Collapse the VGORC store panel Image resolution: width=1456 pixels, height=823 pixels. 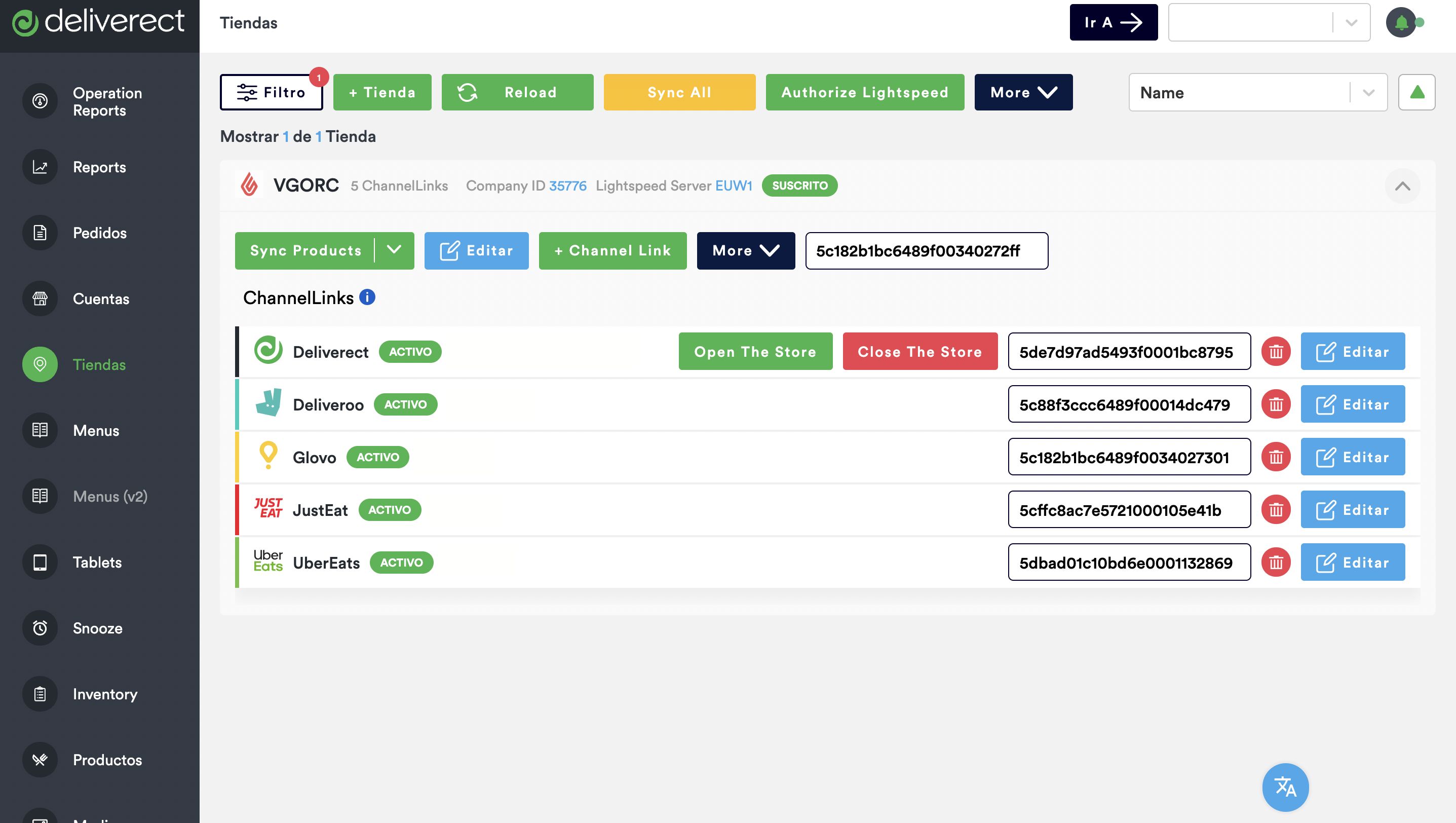pyautogui.click(x=1402, y=186)
